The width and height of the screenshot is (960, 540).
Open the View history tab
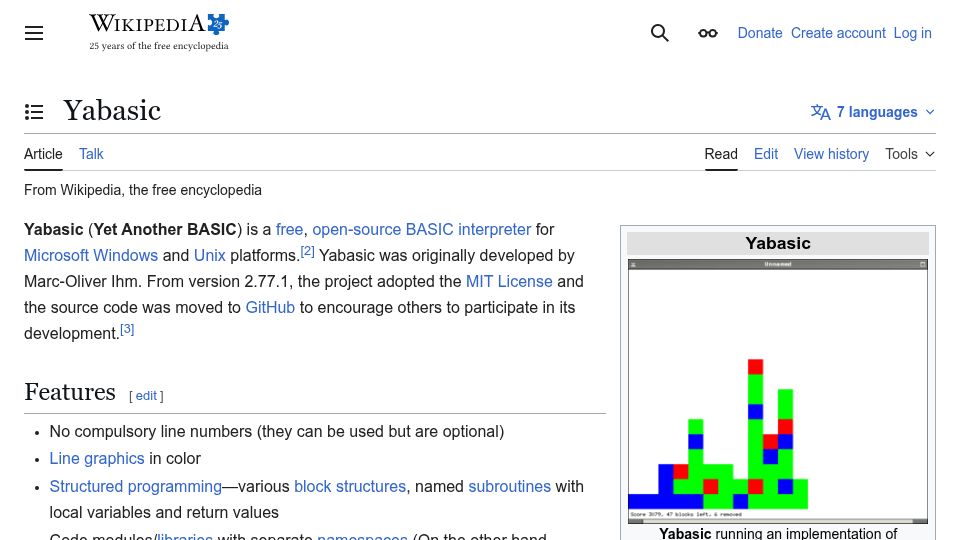(x=831, y=154)
